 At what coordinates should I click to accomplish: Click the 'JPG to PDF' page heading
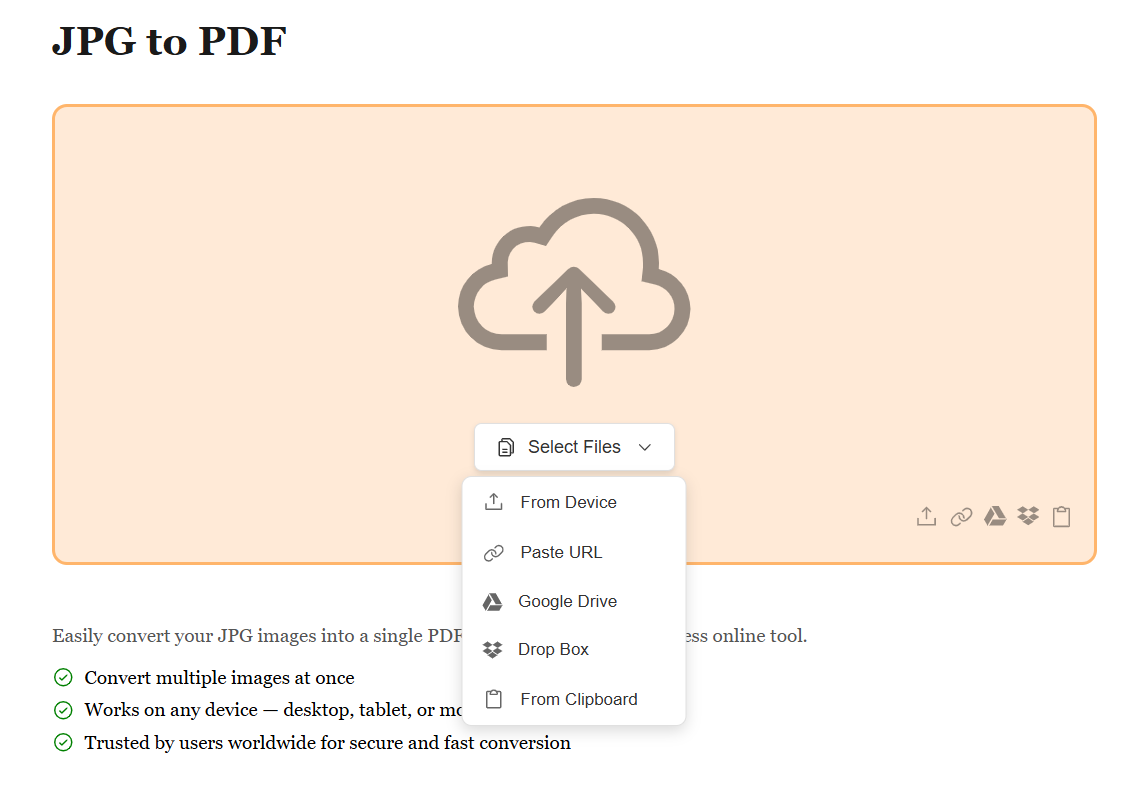pos(169,41)
